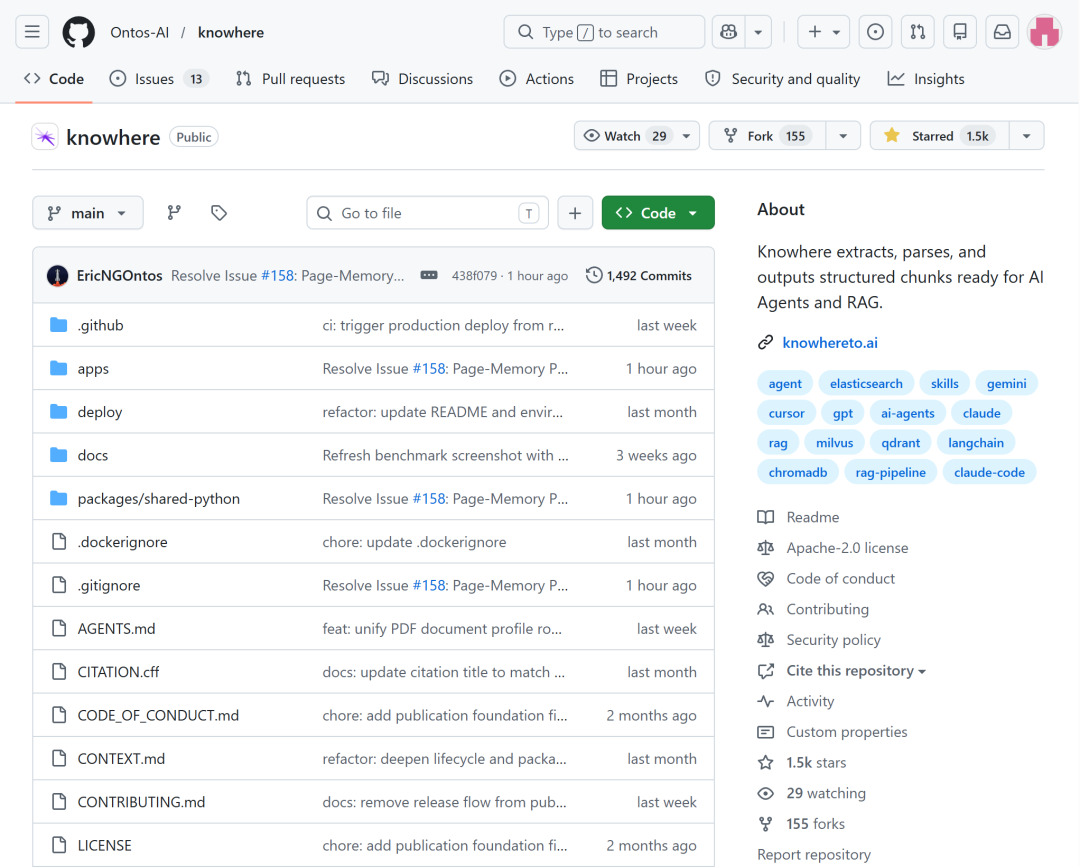Open the notifications inbox icon
The height and width of the screenshot is (867, 1080).
pos(1002,32)
